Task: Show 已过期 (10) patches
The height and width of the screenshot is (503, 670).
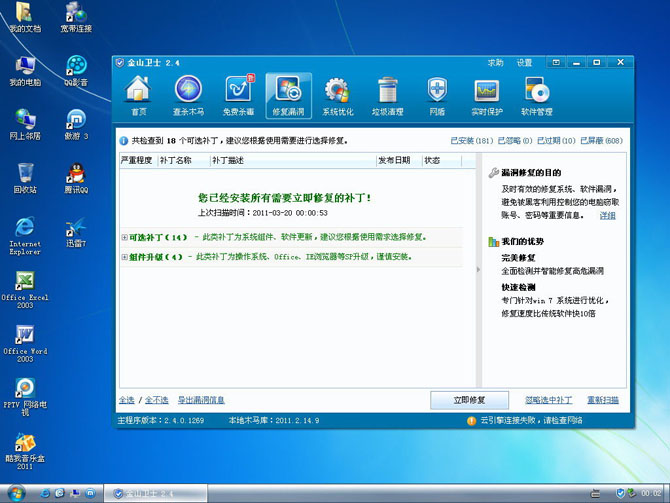Action: tap(556, 141)
